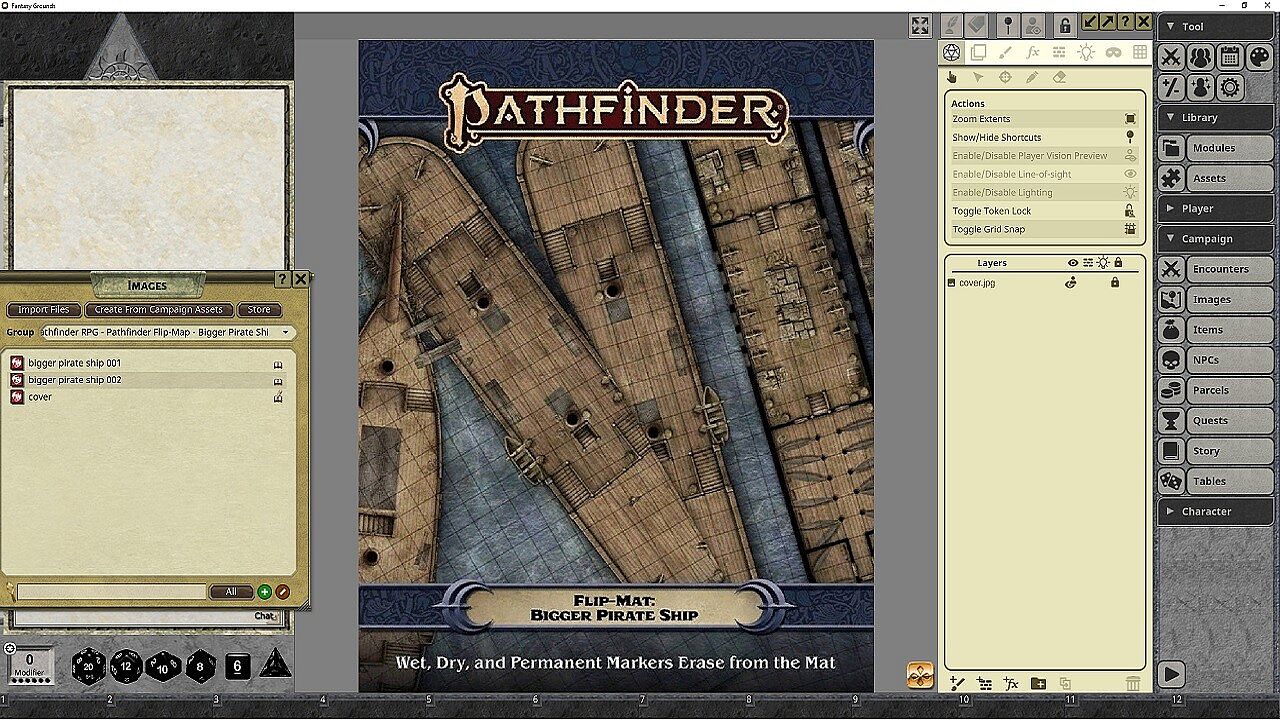Collapse the Tool sidebar section
This screenshot has height=720, width=1280.
pos(1216,27)
